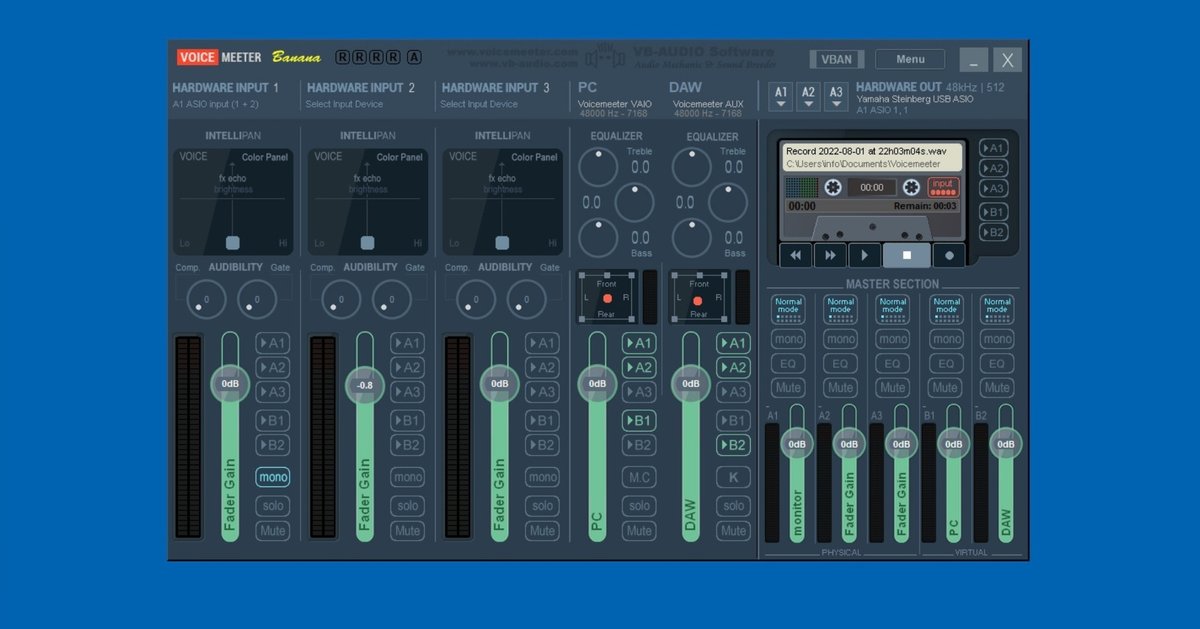This screenshot has width=1200, height=629.
Task: Open Hardware Input 1 device list
Action: 215,104
